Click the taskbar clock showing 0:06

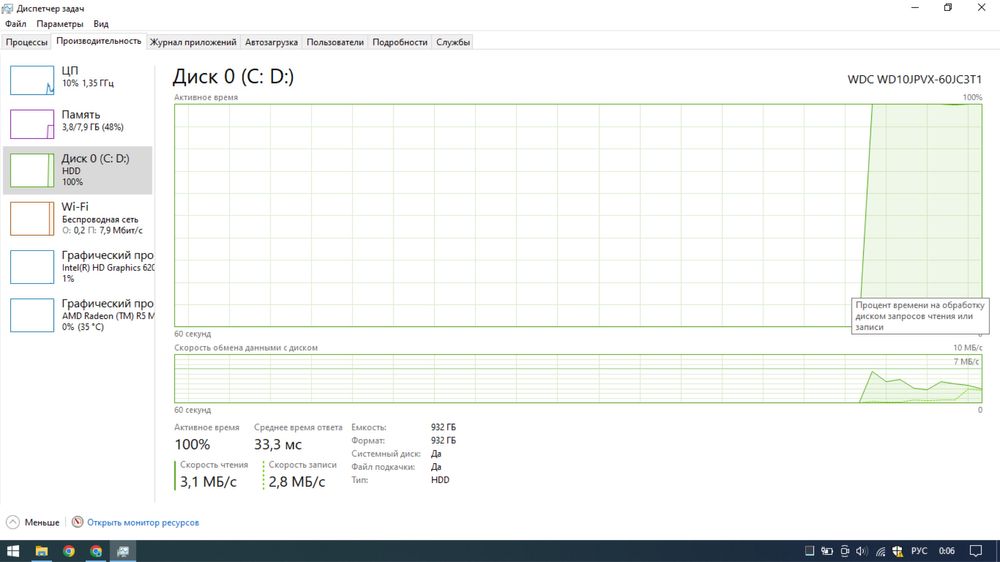tap(947, 551)
